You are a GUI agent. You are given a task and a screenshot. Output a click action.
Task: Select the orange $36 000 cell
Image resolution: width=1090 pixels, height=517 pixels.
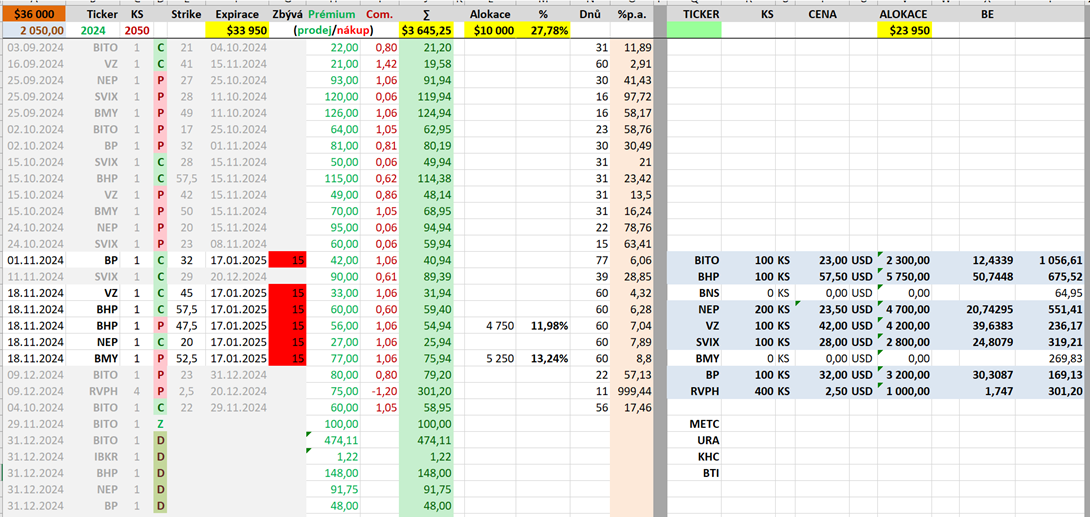coord(34,15)
